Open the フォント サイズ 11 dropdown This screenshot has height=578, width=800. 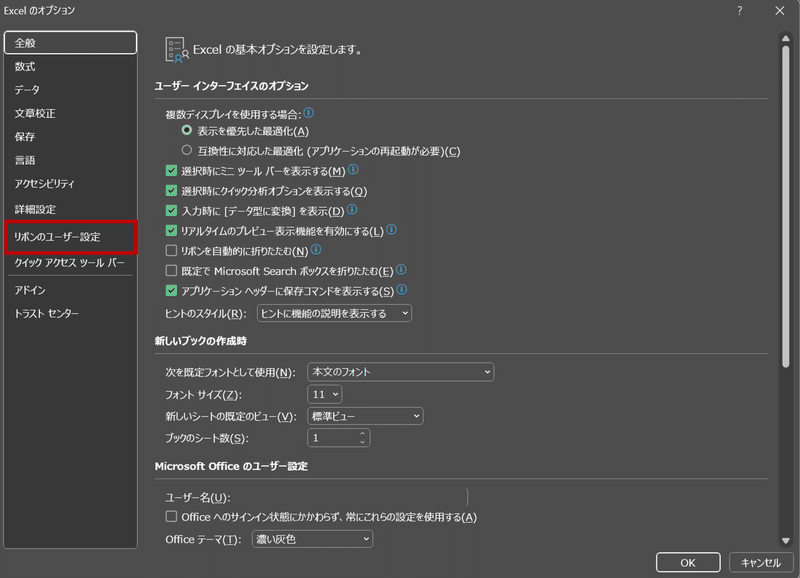(x=324, y=394)
